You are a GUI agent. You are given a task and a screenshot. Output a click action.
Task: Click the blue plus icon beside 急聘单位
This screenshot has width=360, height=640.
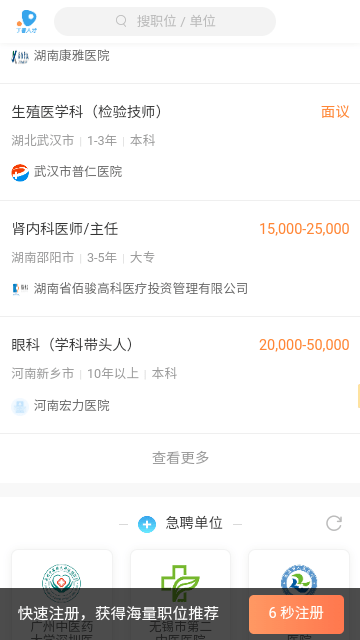coord(147,524)
